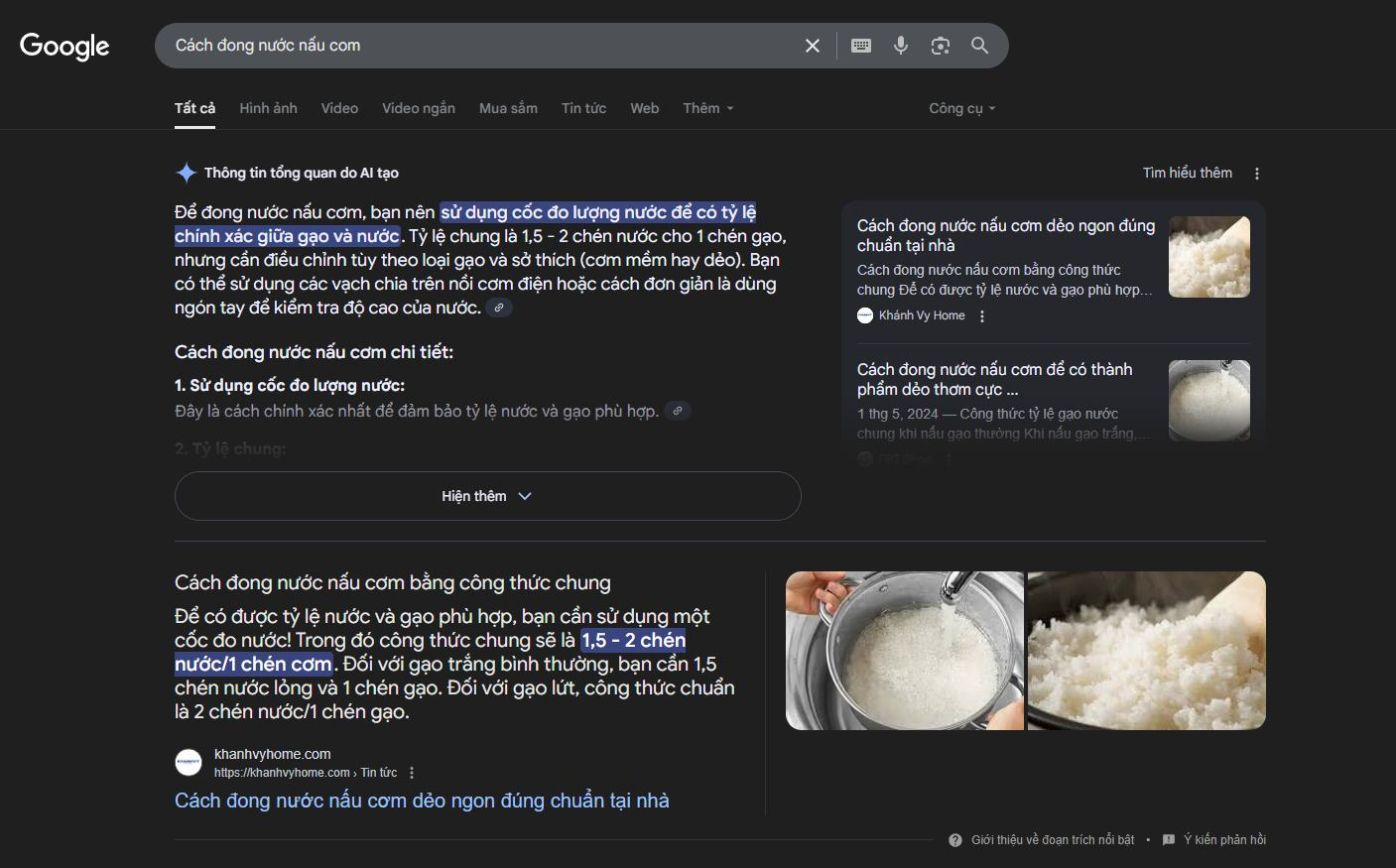The image size is (1396, 868).
Task: Open the cooked white rice large image
Action: [x=1147, y=651]
